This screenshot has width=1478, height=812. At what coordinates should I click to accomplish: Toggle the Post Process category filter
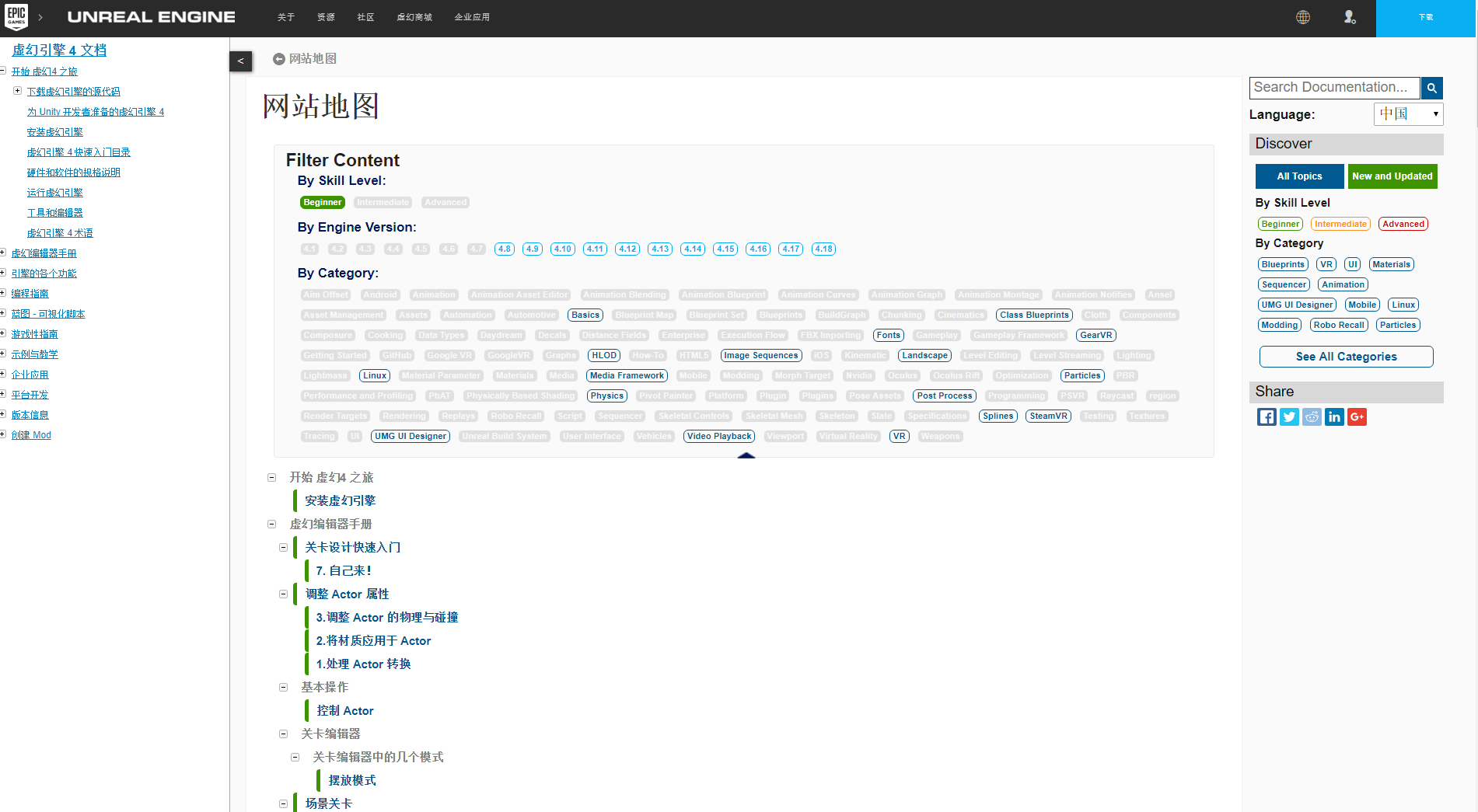coord(945,396)
